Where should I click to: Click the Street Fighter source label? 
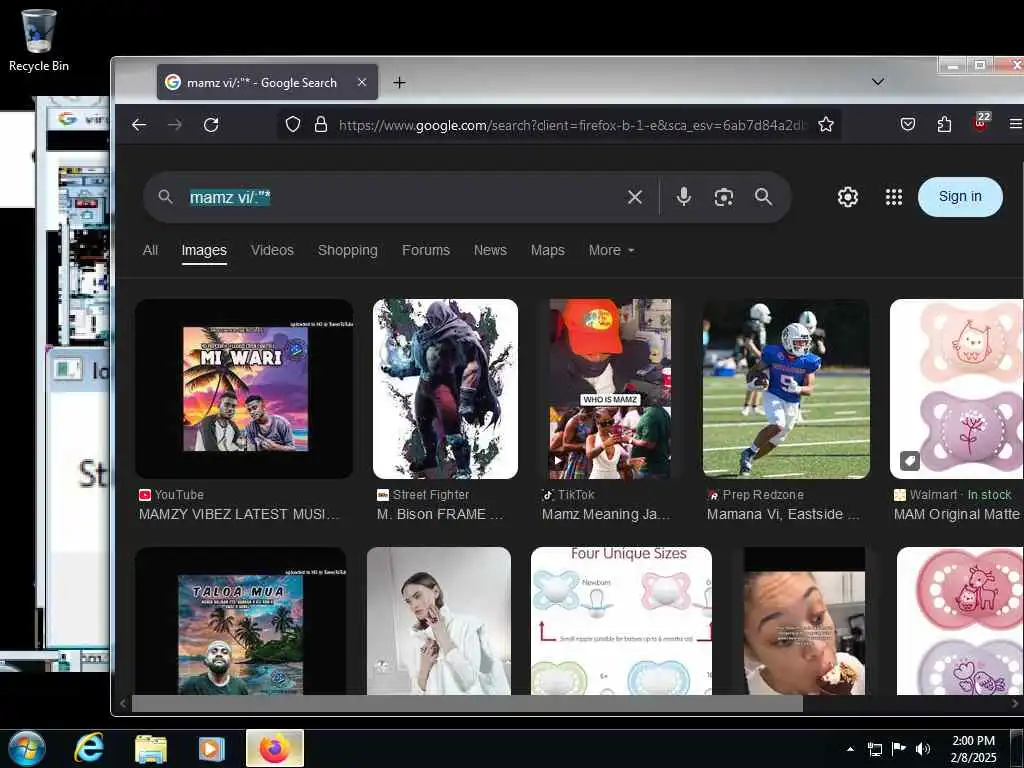(430, 495)
